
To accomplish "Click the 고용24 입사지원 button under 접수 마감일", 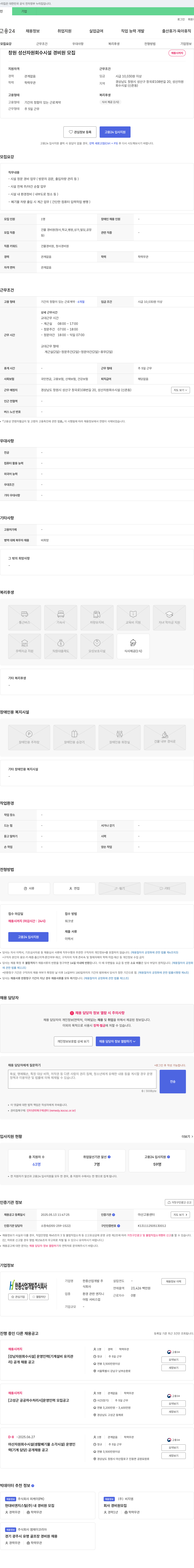I will (x=28, y=937).
